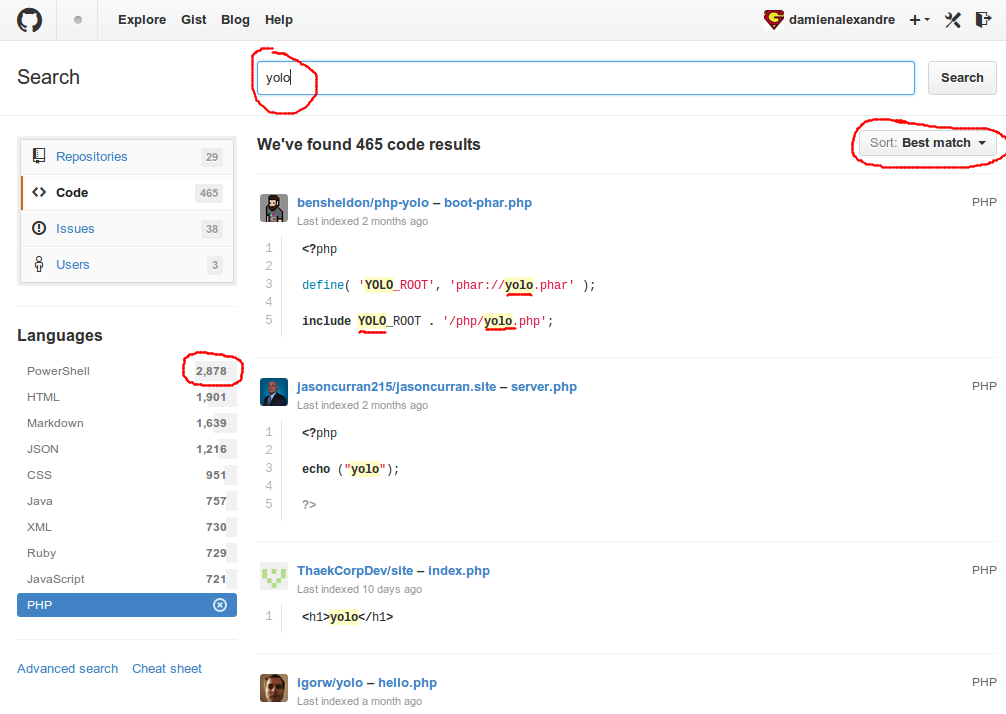1006x714 pixels.
Task: Open the Help navigation item
Action: [279, 20]
